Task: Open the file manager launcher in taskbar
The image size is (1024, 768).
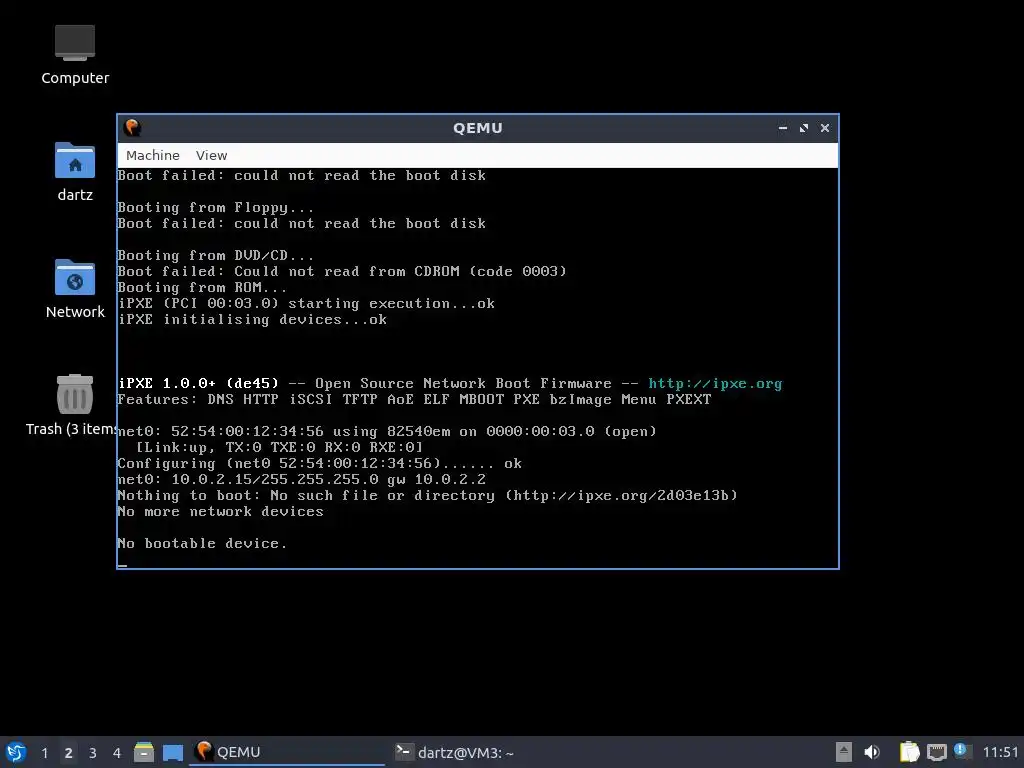Action: click(x=144, y=752)
